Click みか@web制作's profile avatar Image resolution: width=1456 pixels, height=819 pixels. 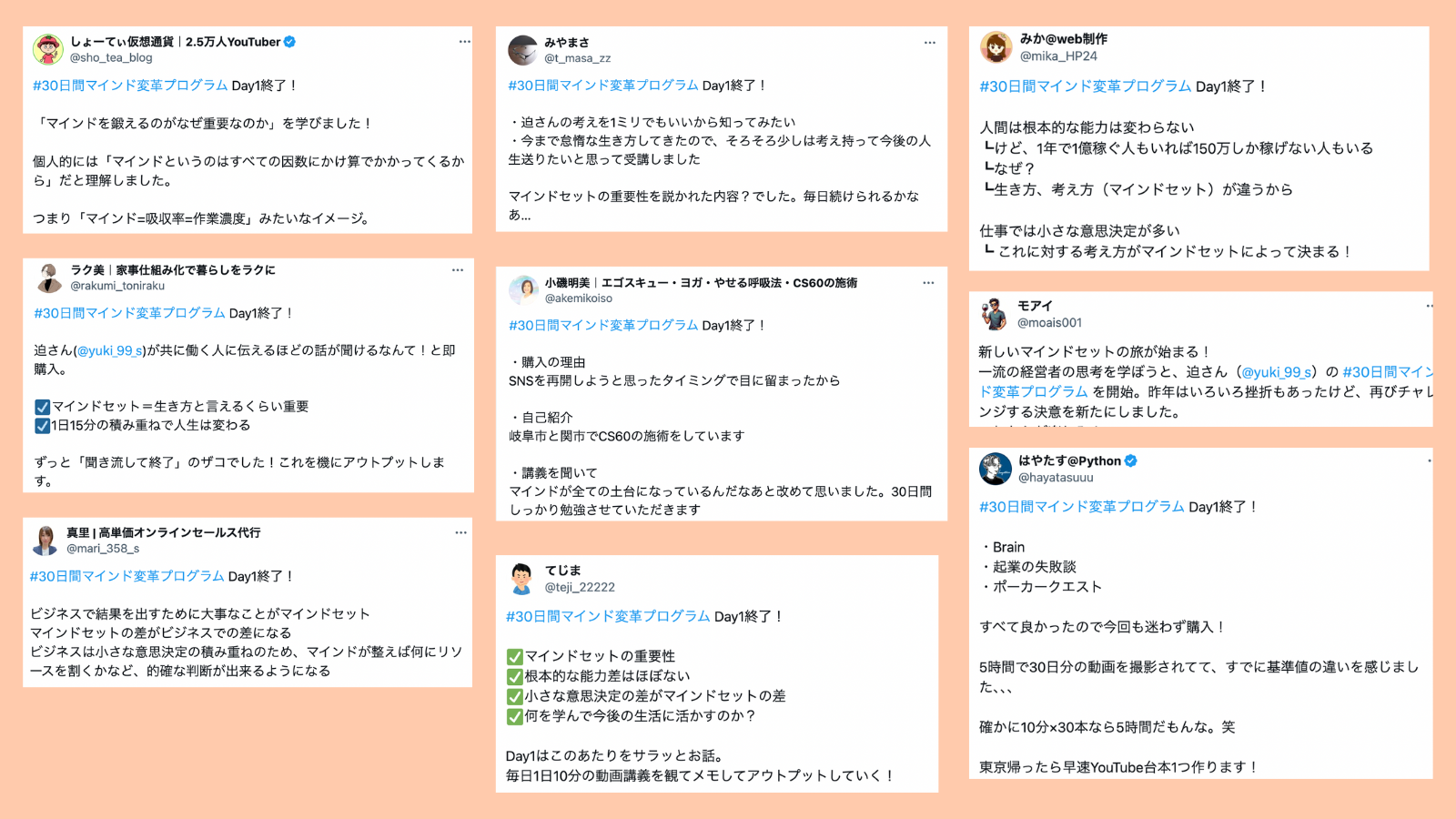(996, 46)
